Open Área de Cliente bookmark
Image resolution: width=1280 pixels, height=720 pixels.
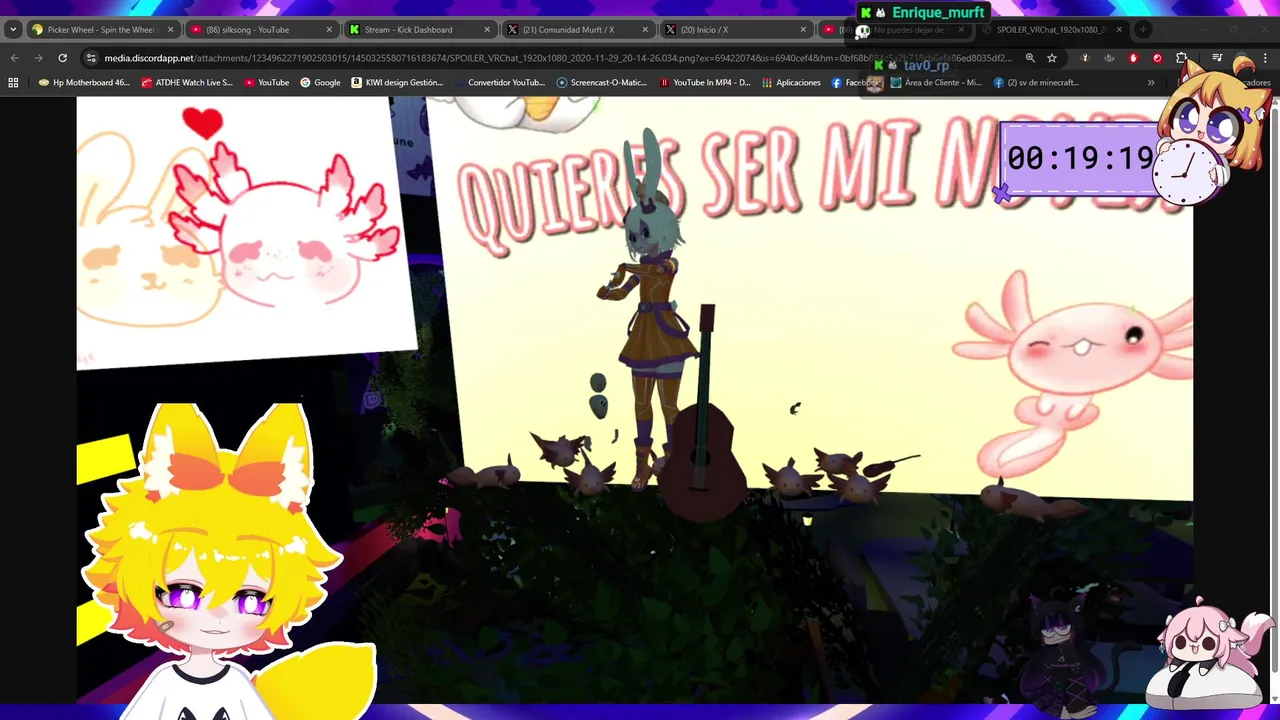pyautogui.click(x=936, y=83)
